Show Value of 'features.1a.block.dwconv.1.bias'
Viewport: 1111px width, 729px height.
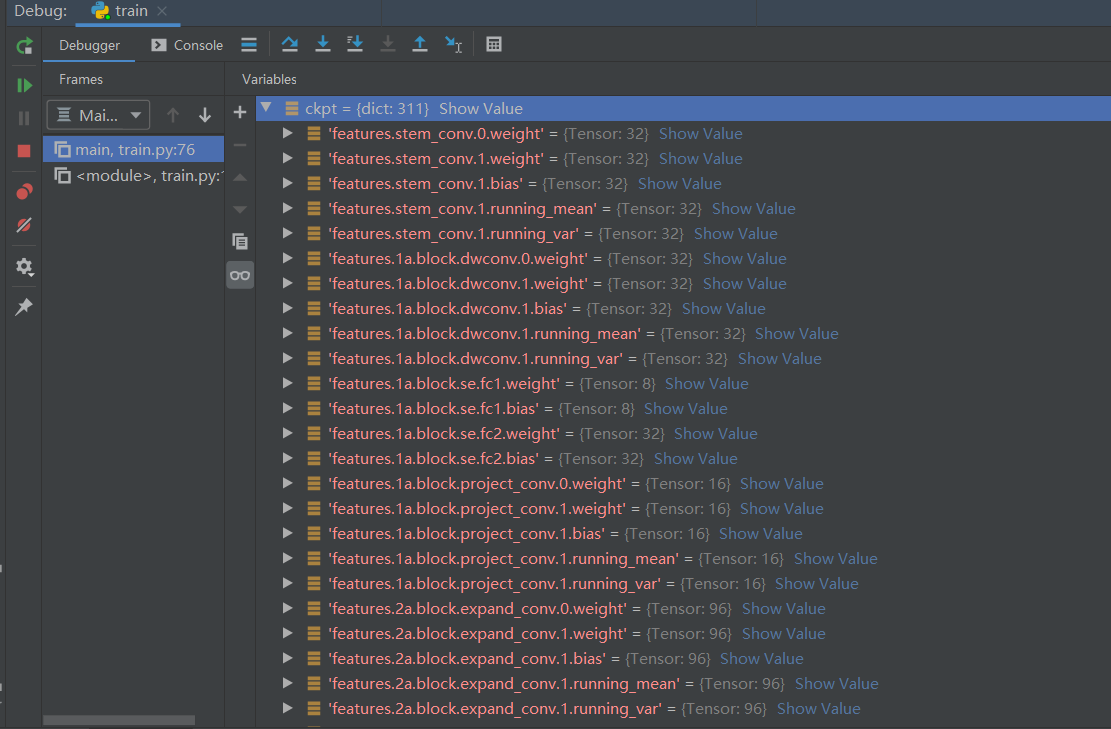pos(723,309)
